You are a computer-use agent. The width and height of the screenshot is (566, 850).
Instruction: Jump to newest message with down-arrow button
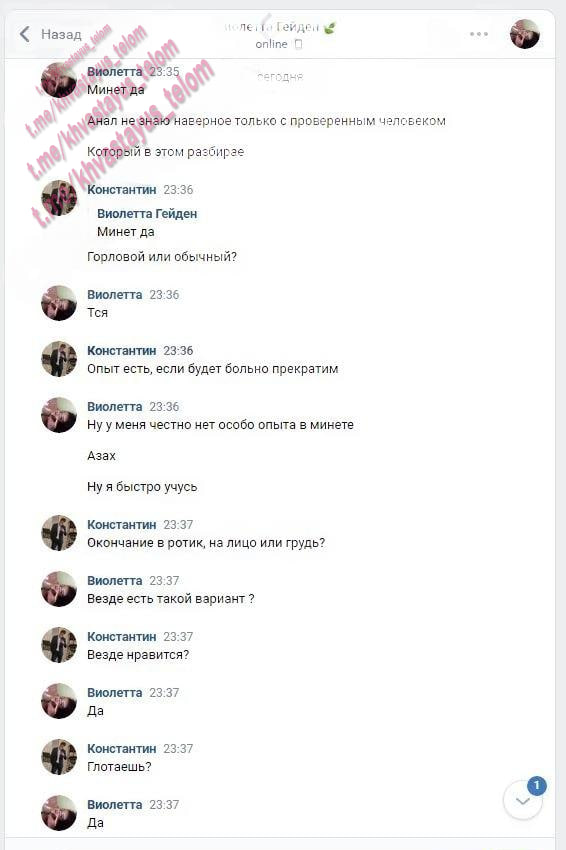(x=523, y=801)
